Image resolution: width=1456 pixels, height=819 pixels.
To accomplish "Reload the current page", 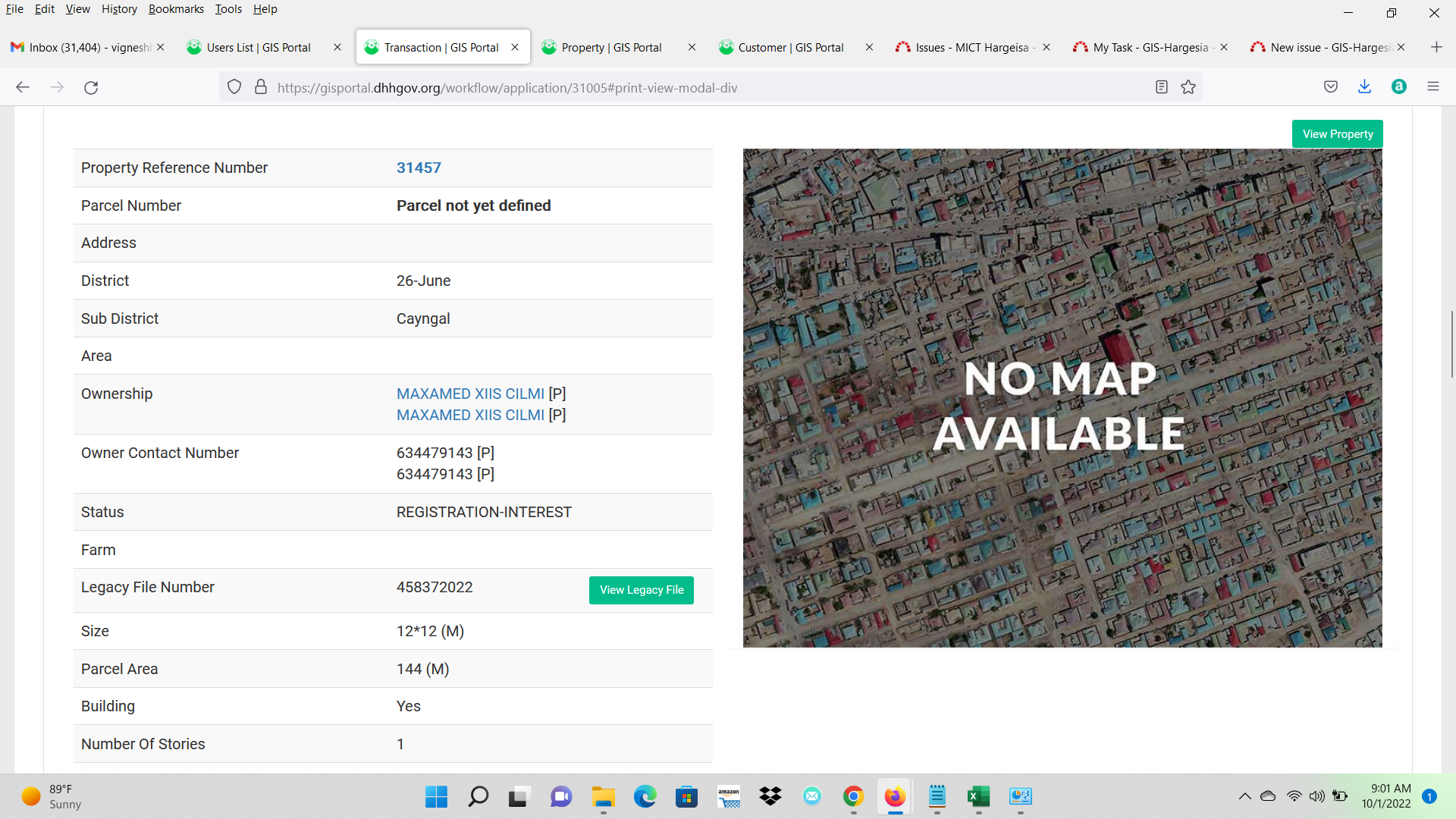I will (91, 87).
